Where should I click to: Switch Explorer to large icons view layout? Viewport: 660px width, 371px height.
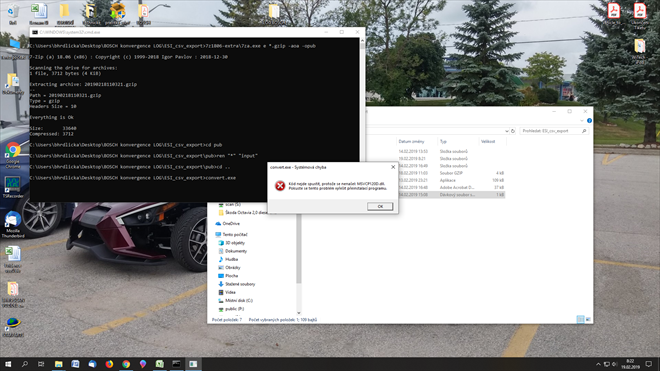point(588,320)
